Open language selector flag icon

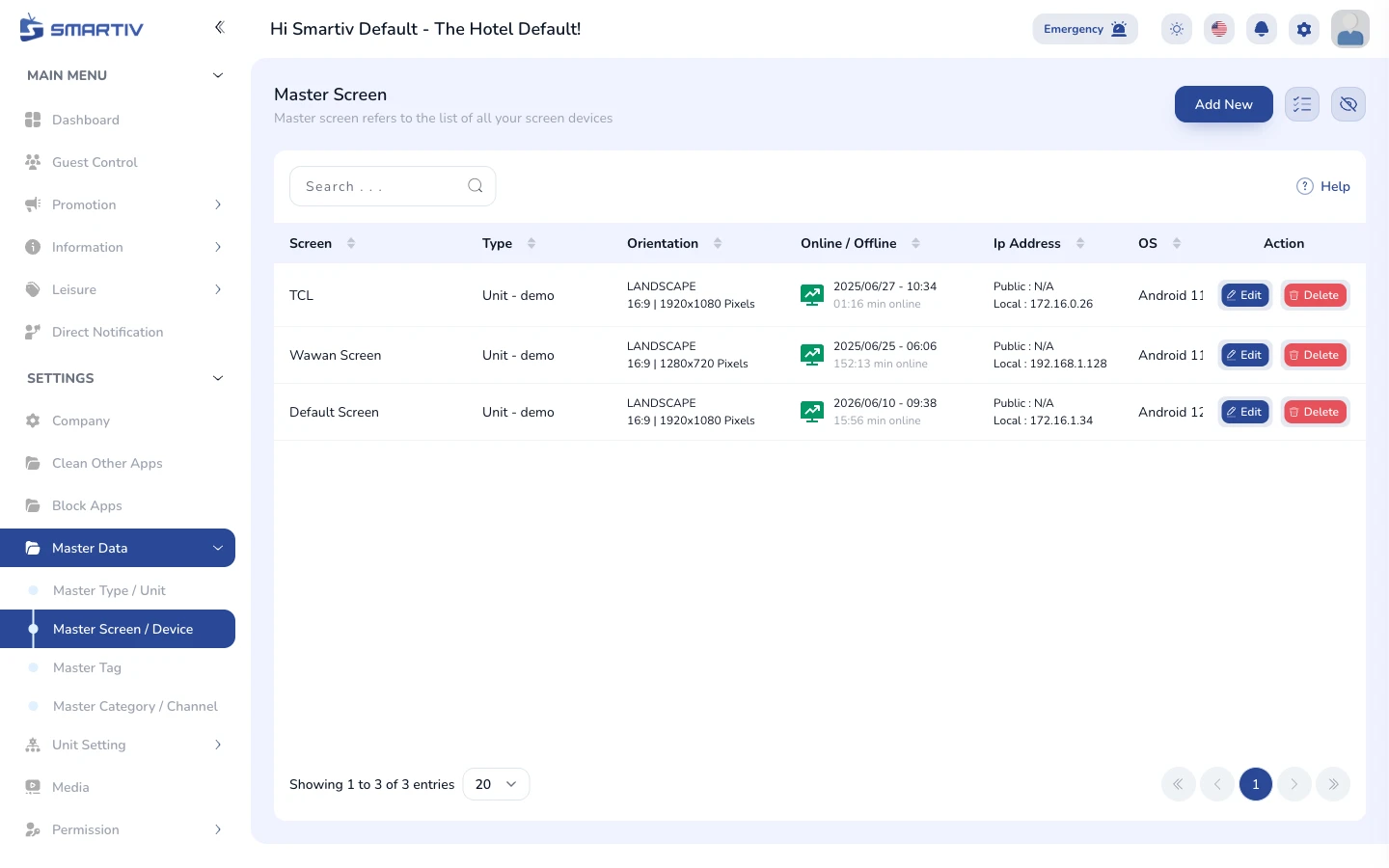click(x=1219, y=29)
